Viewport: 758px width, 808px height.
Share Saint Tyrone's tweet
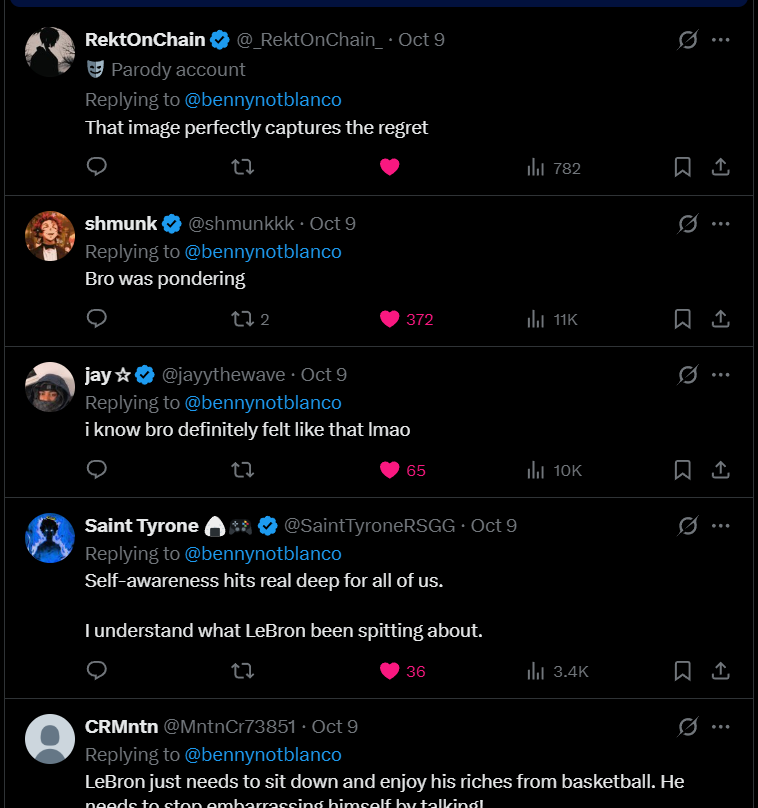[720, 671]
